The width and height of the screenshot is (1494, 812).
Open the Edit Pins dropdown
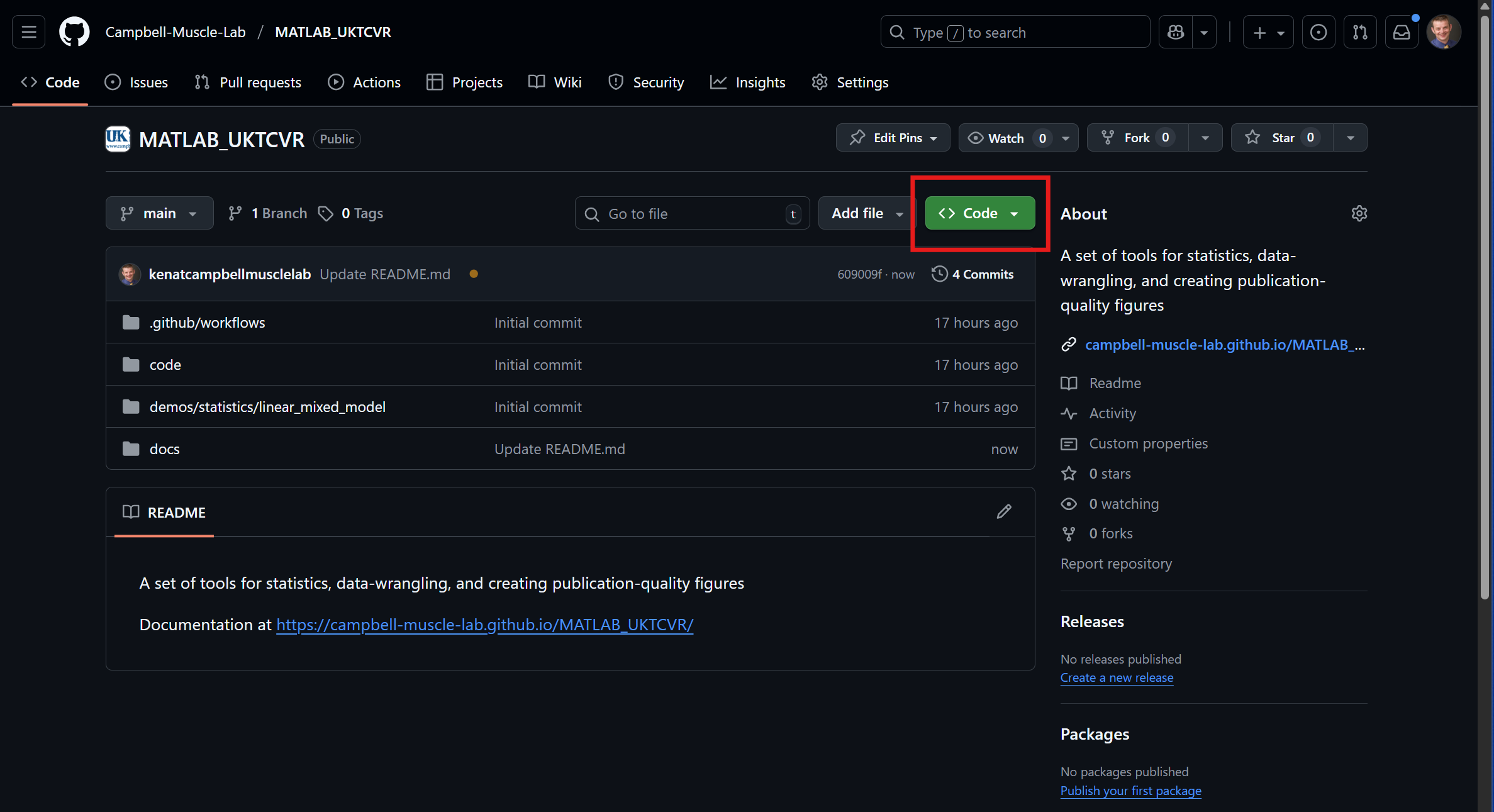pyautogui.click(x=893, y=138)
